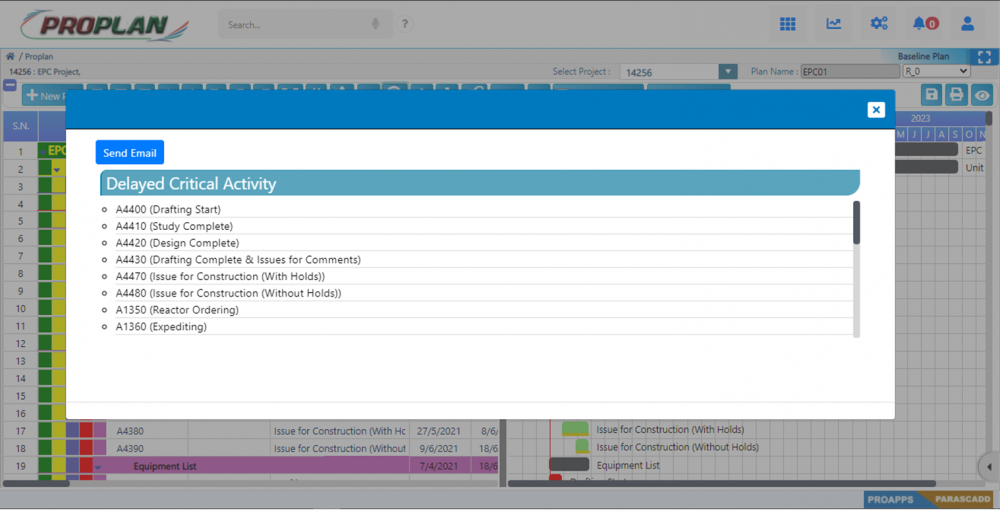Click the print icon

point(956,95)
